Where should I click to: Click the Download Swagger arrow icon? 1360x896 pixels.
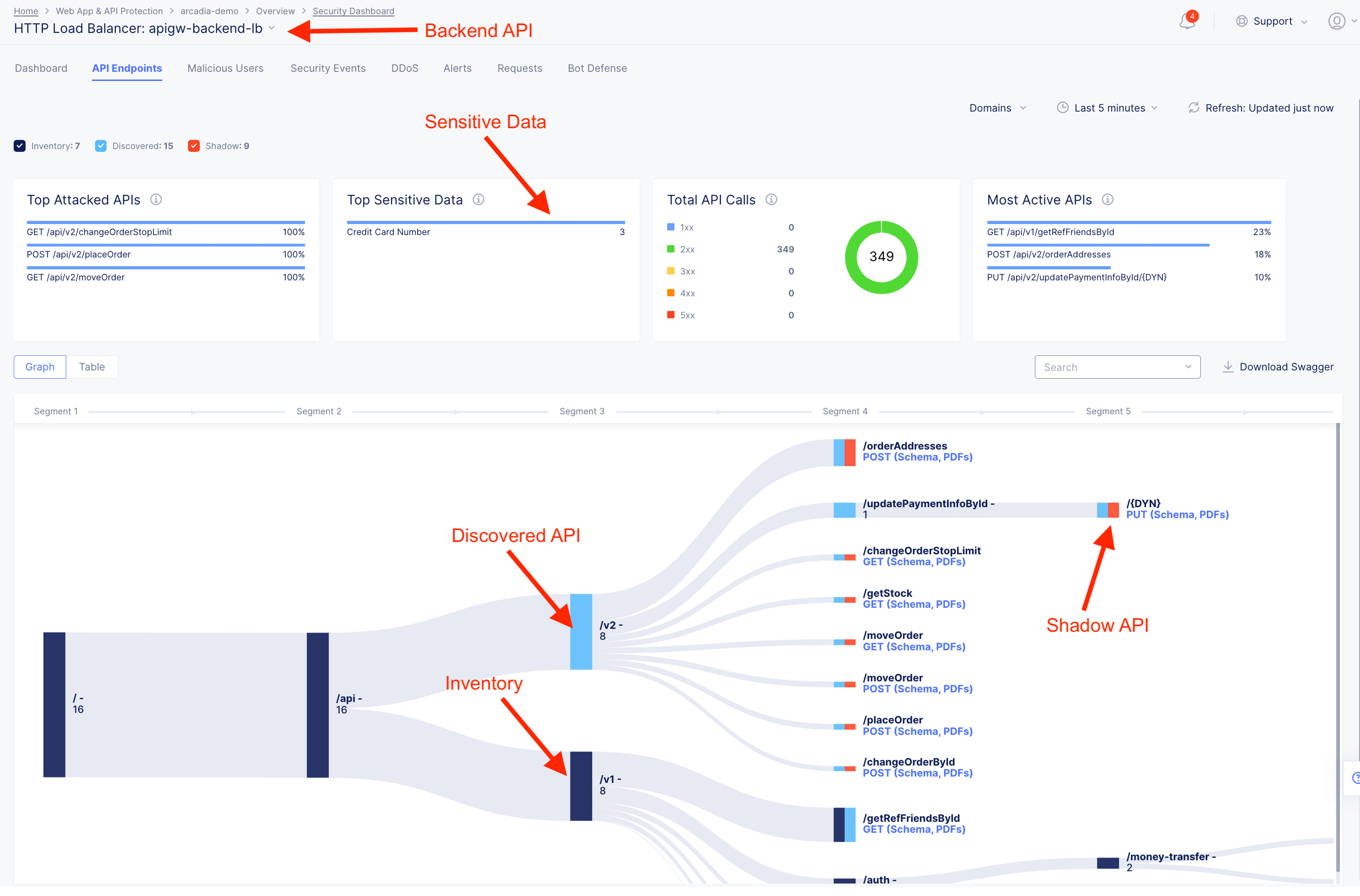click(1228, 367)
